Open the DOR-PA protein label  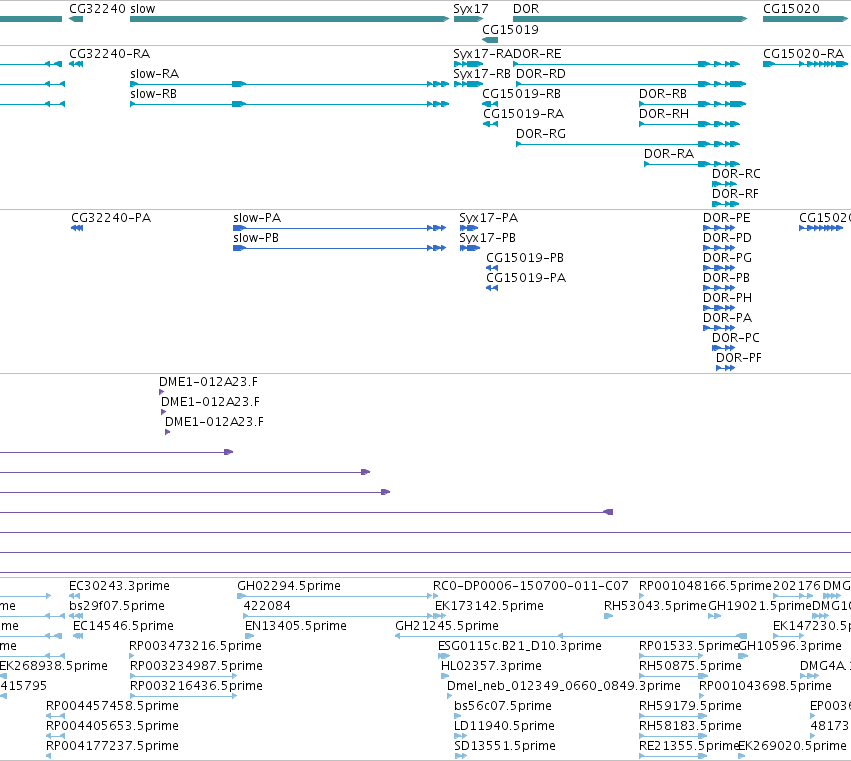(x=727, y=319)
